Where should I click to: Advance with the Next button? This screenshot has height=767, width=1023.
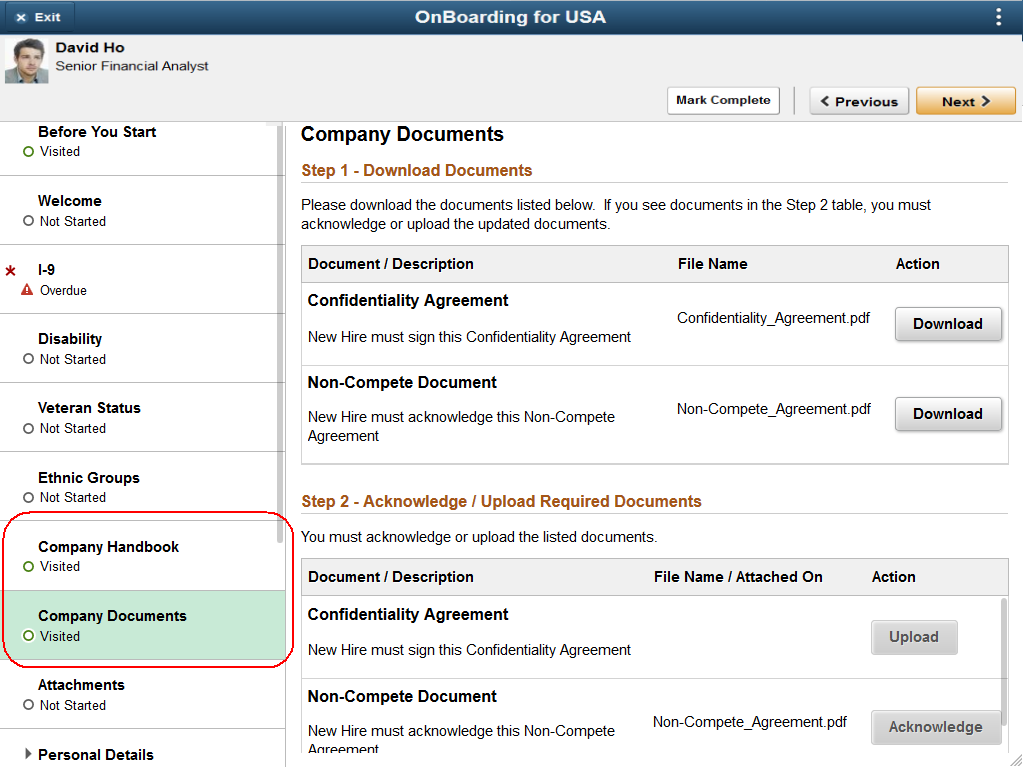966,101
